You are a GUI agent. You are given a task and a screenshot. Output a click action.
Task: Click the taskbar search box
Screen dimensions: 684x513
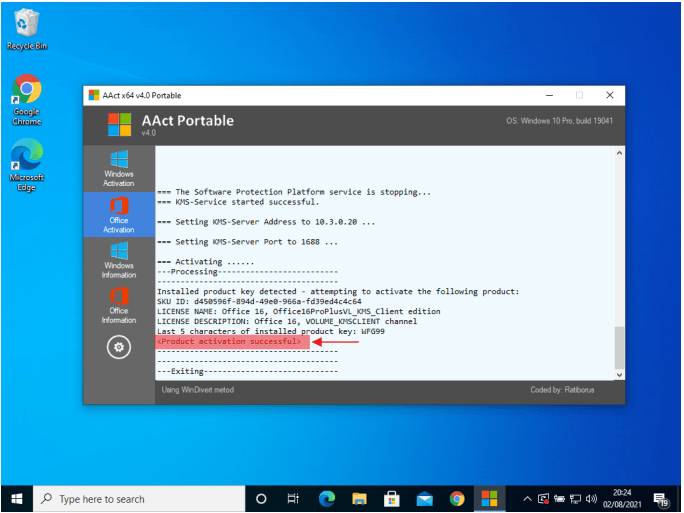139,499
